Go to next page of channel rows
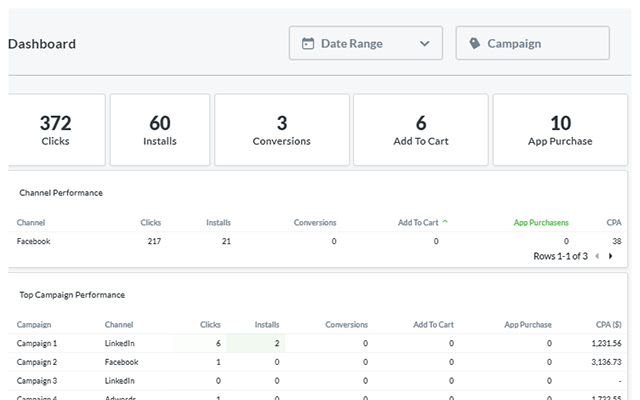The height and width of the screenshot is (400, 640). (611, 257)
